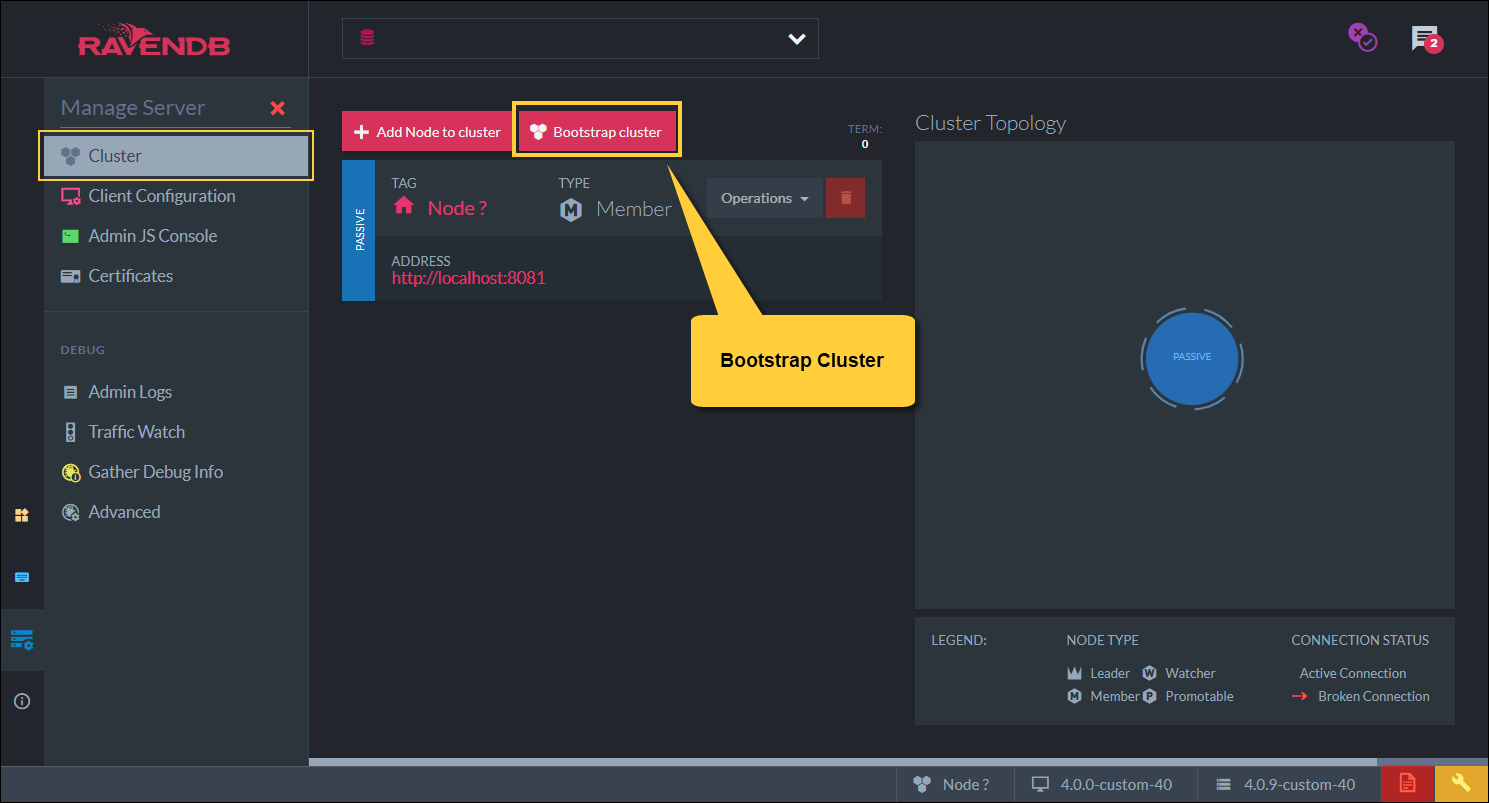Viewport: 1489px width, 803px height.
Task: Click the Node ? tag label
Action: coord(457,208)
